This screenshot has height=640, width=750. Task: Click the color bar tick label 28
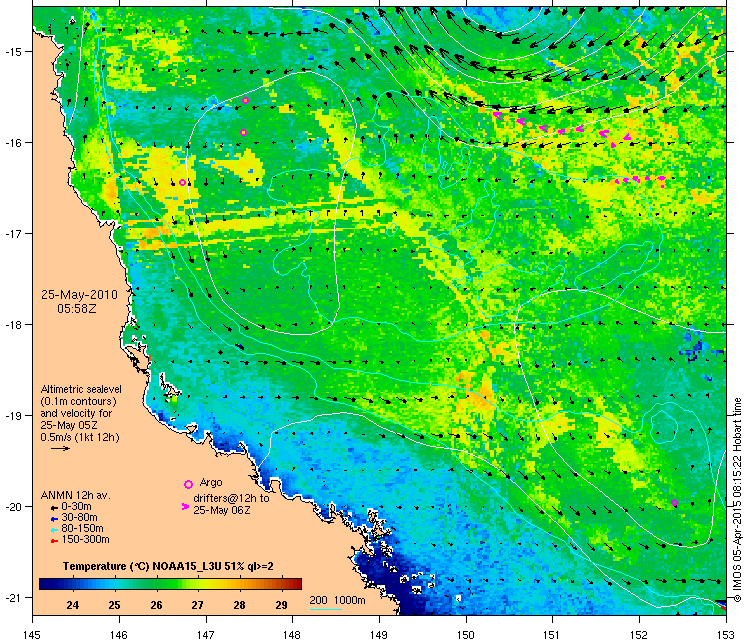tap(239, 605)
